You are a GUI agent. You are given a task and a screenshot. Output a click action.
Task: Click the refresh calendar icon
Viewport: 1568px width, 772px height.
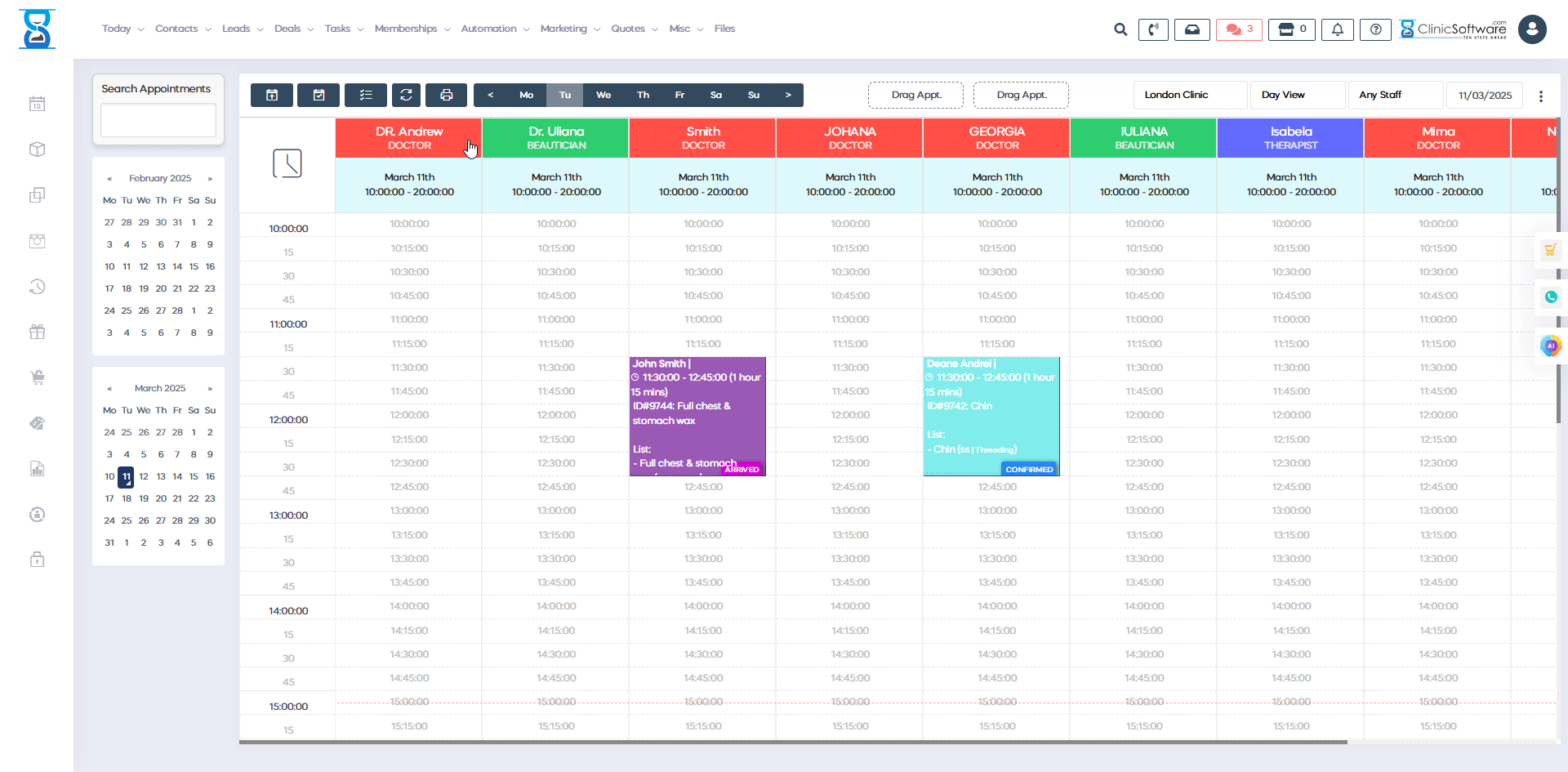406,95
